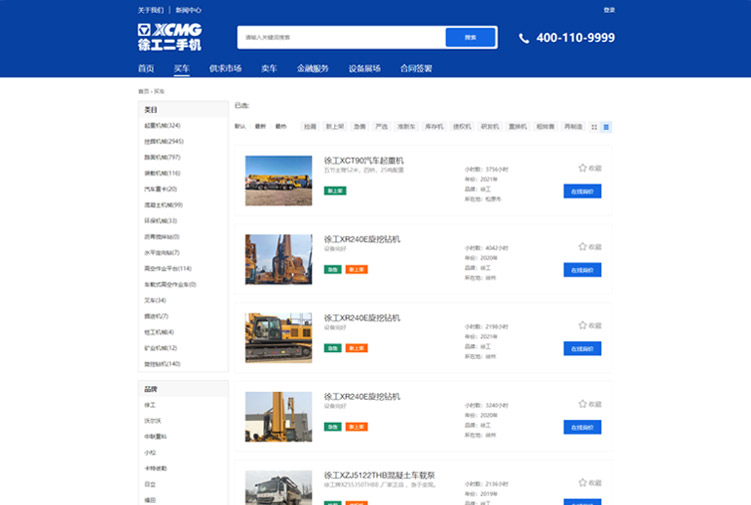Select brand 卡特彼勒 in brand list
Screen dimensions: 751x505
pos(155,468)
